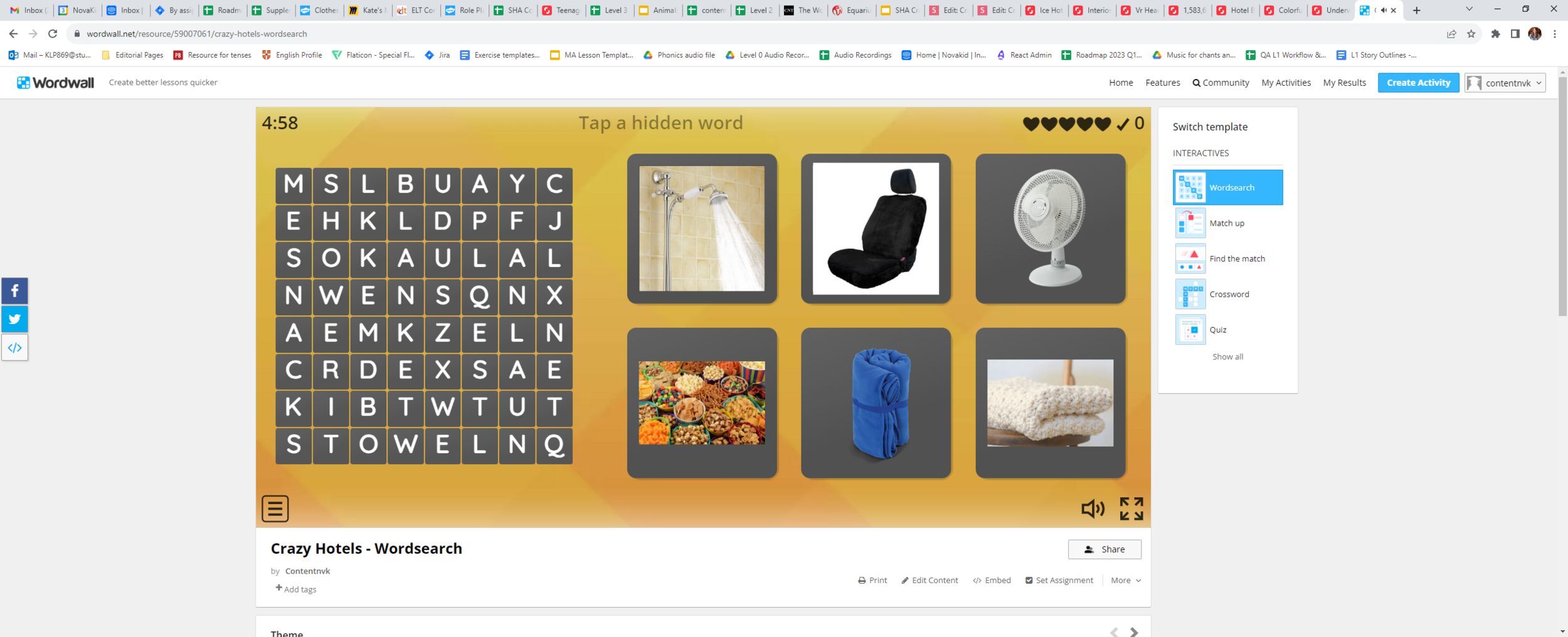Open the contentnvk account dropdown

tap(1505, 83)
